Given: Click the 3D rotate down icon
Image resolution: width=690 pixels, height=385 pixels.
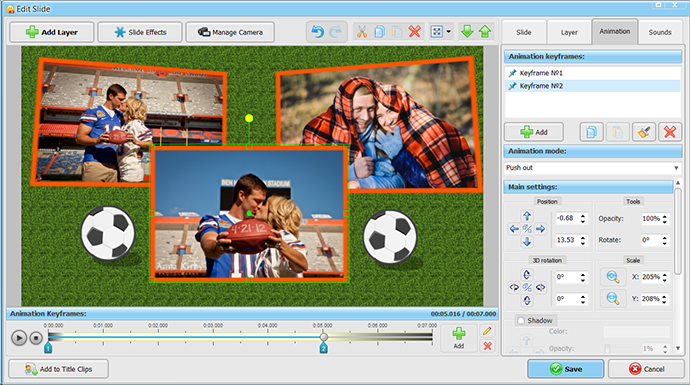Looking at the screenshot, I should point(527,300).
